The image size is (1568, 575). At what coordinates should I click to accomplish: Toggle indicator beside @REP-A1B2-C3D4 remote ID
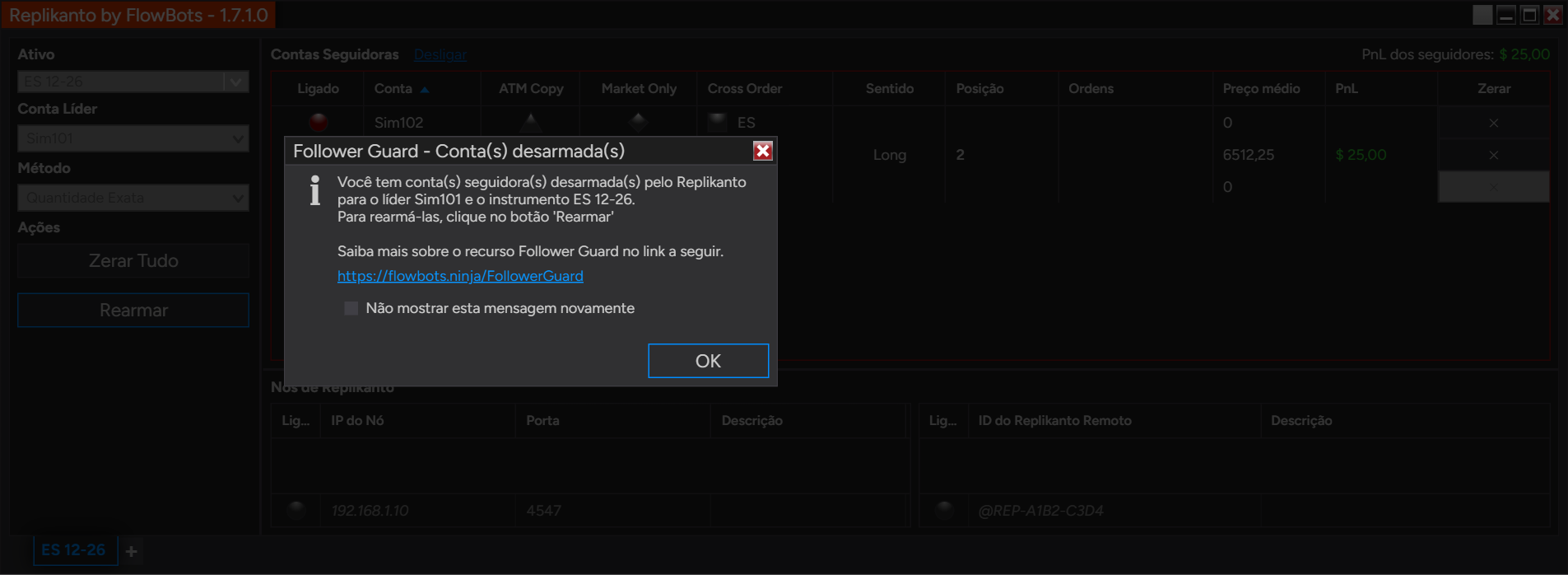944,510
